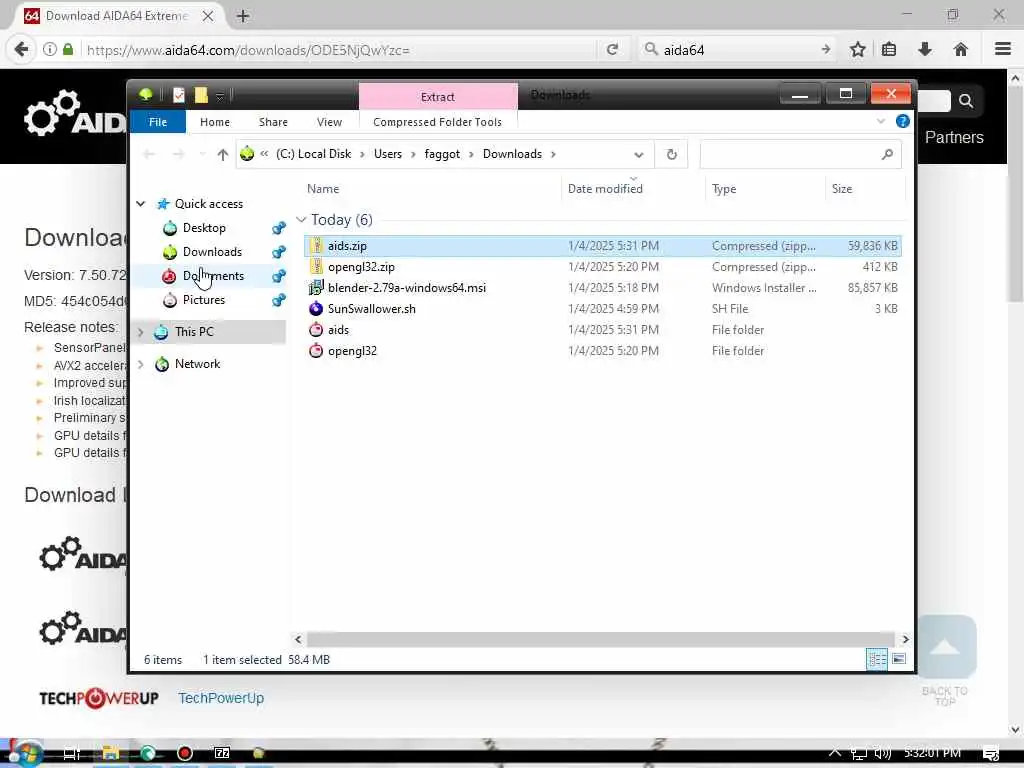Select Network in navigation pane
This screenshot has width=1024, height=768.
point(197,364)
